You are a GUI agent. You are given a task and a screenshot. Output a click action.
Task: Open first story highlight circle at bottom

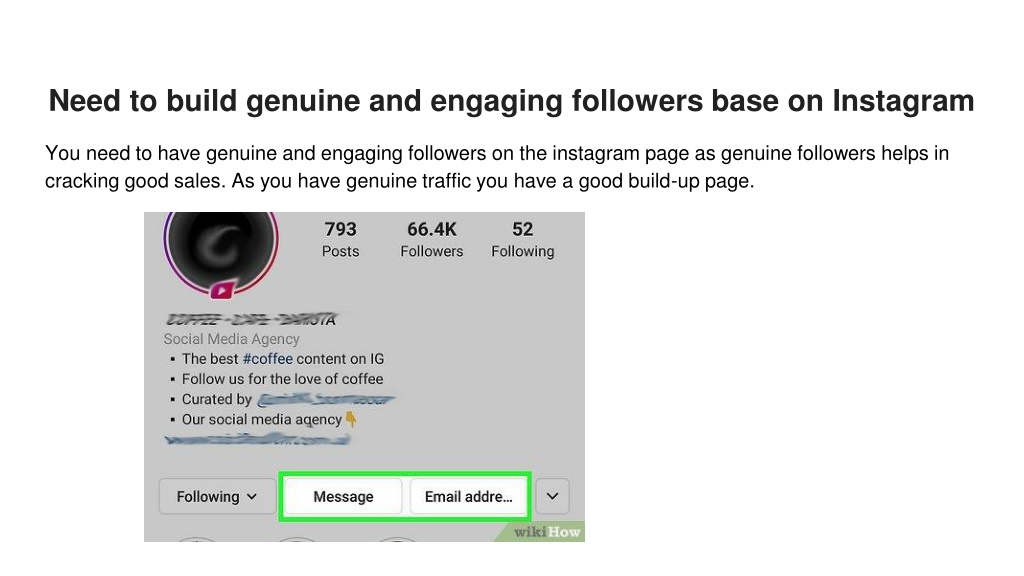tap(197, 539)
